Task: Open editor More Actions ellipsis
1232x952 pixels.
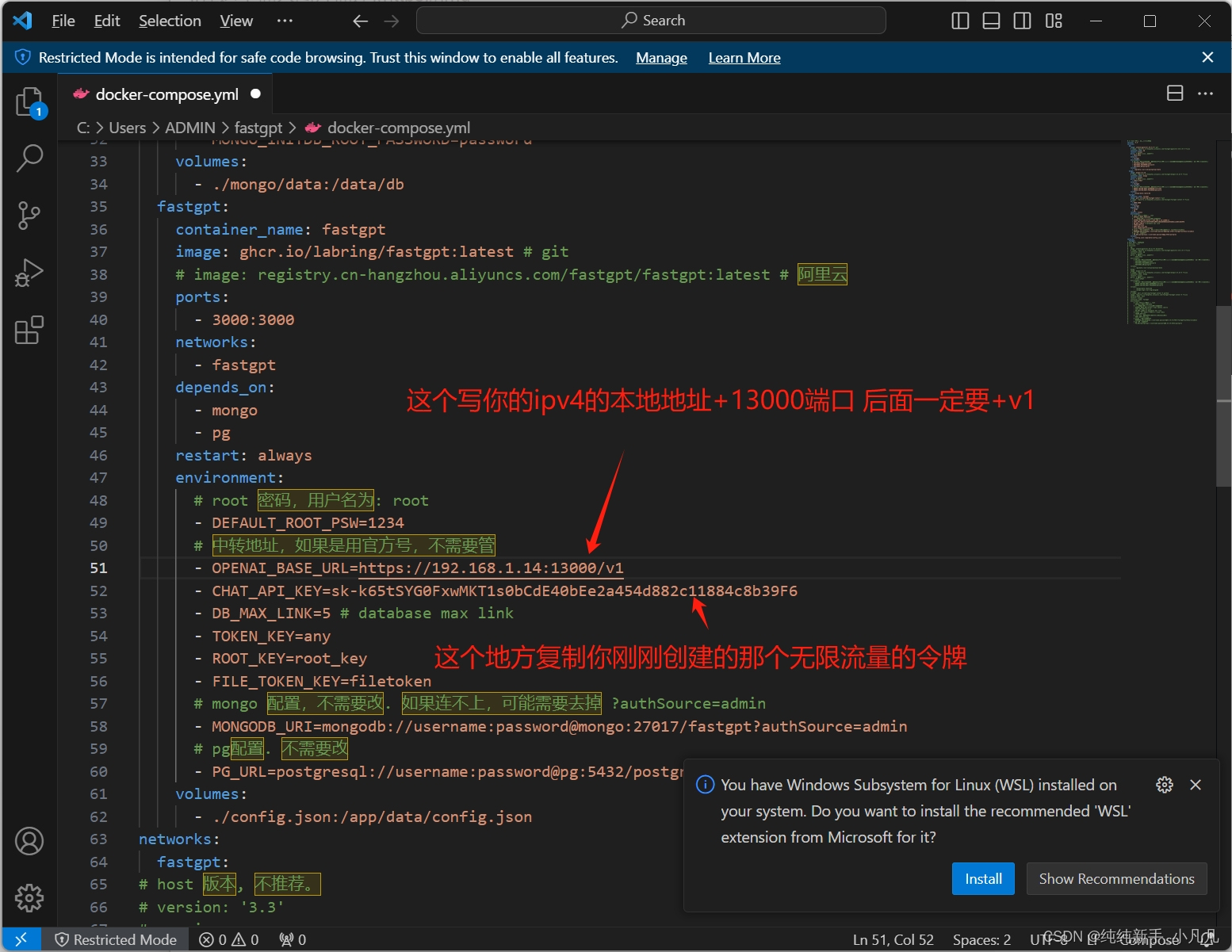Action: 1206,94
